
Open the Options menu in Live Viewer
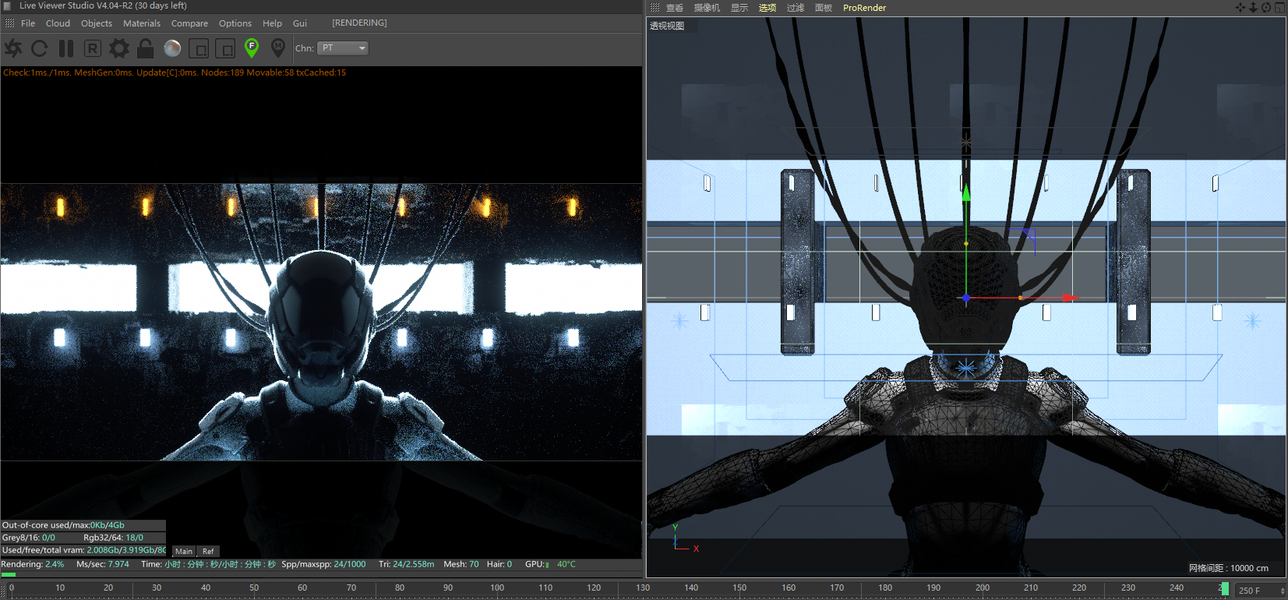pos(235,23)
